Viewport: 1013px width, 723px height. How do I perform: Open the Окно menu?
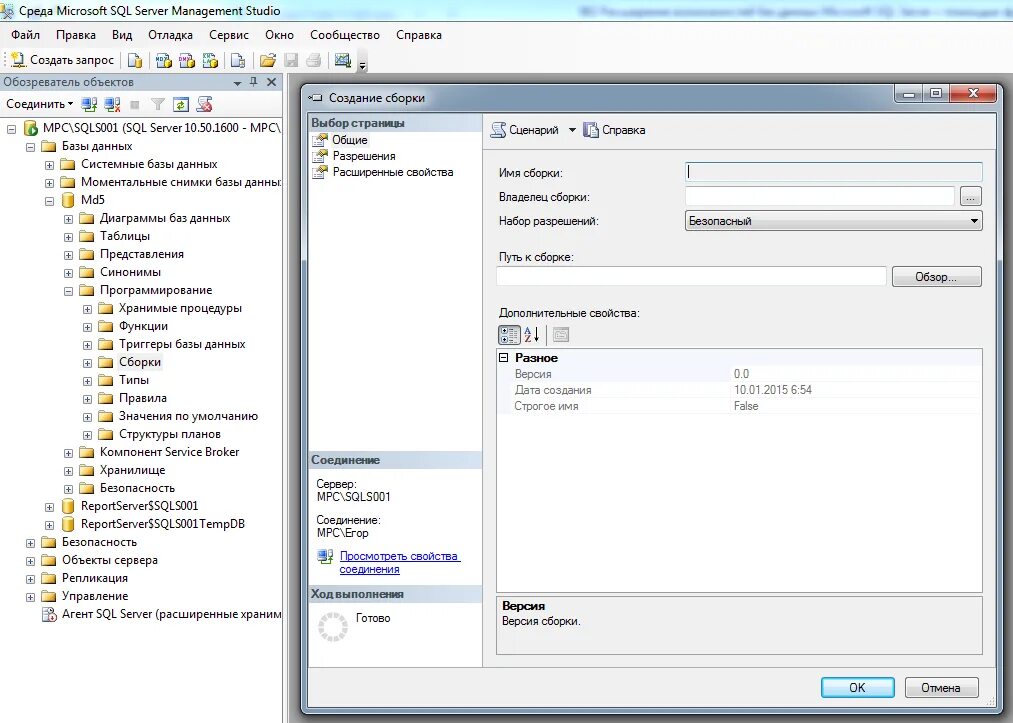[279, 35]
